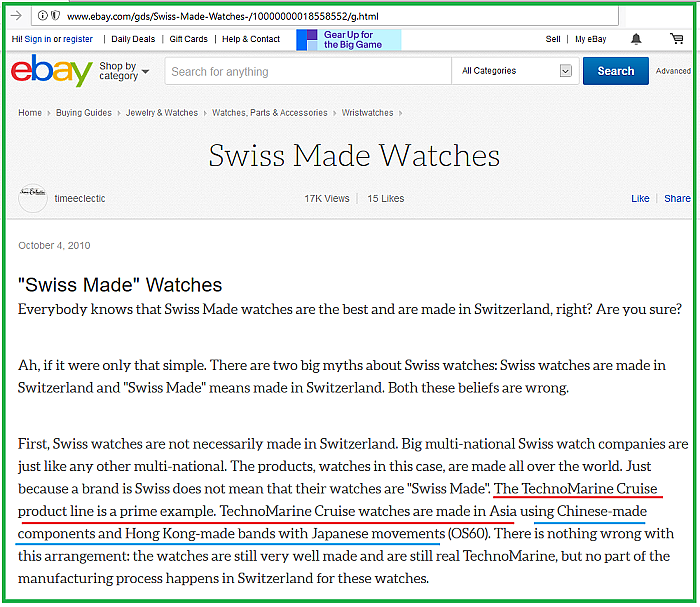Screen dimensions: 700x607
Task: Click the Share link
Action: click(677, 199)
